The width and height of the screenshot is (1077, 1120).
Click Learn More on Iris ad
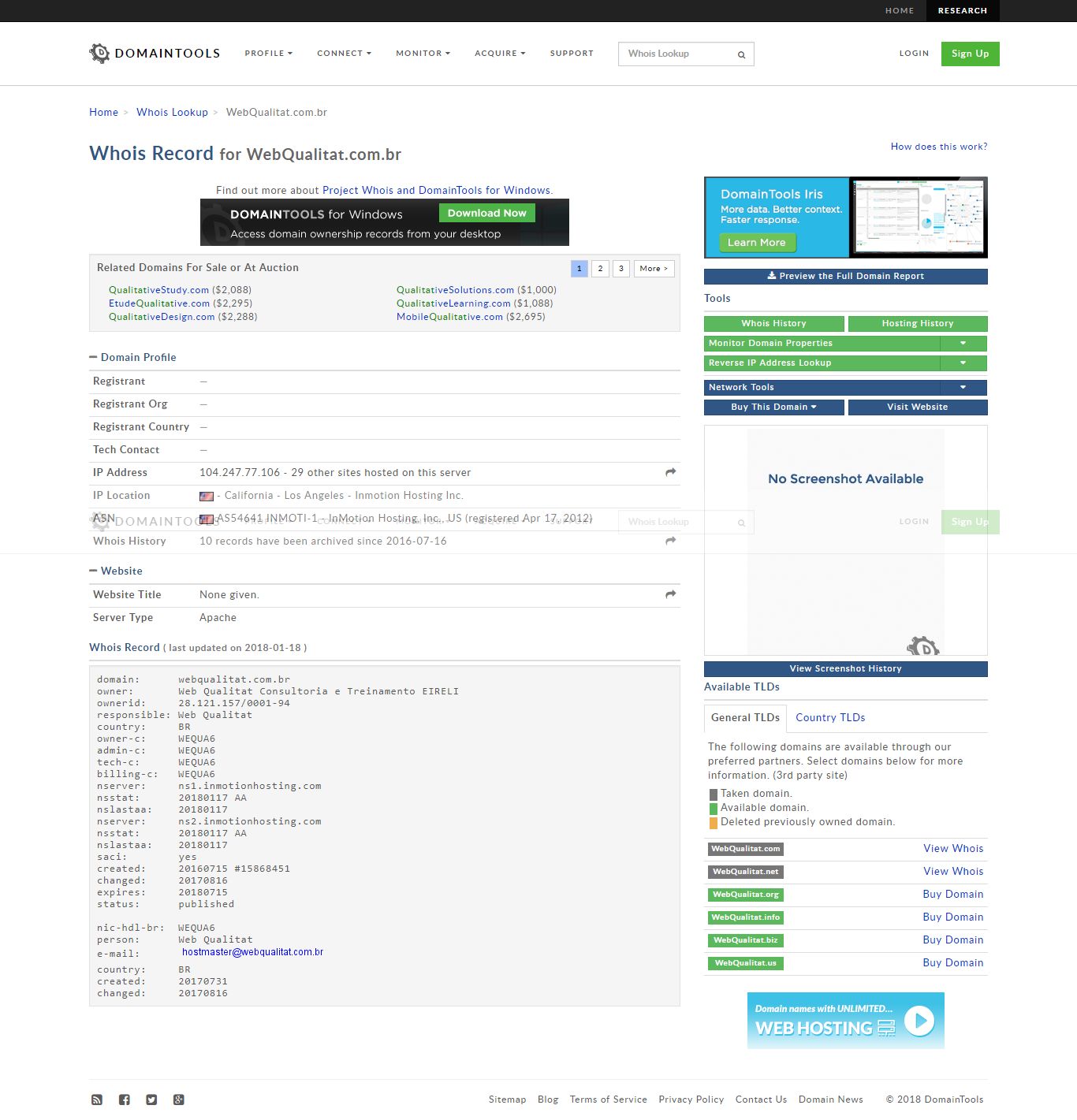pyautogui.click(x=757, y=243)
